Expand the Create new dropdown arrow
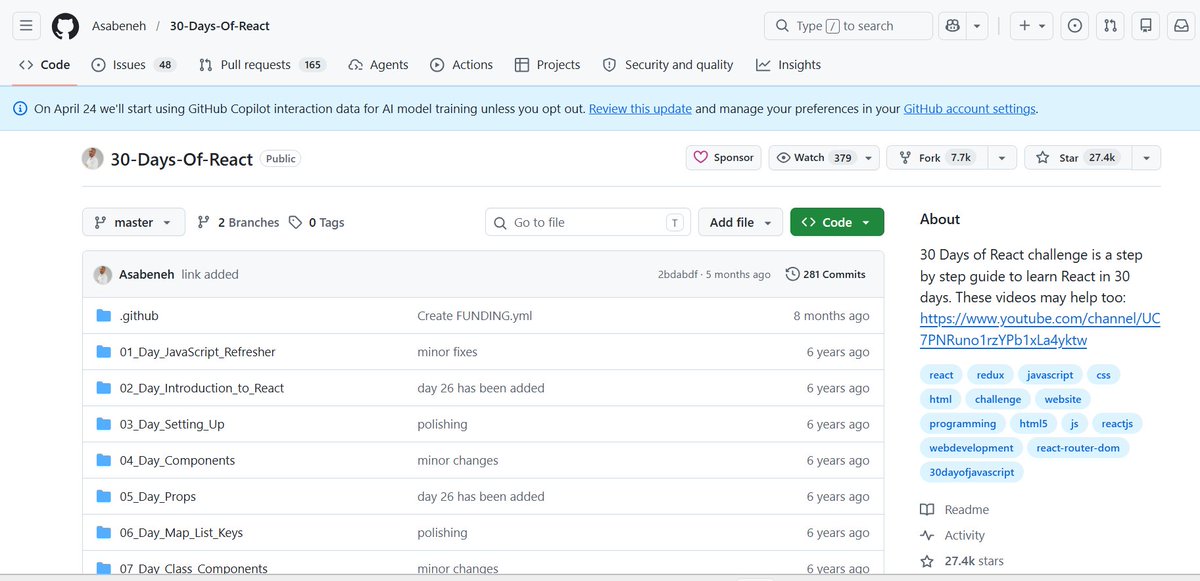The image size is (1200, 581). point(1042,26)
